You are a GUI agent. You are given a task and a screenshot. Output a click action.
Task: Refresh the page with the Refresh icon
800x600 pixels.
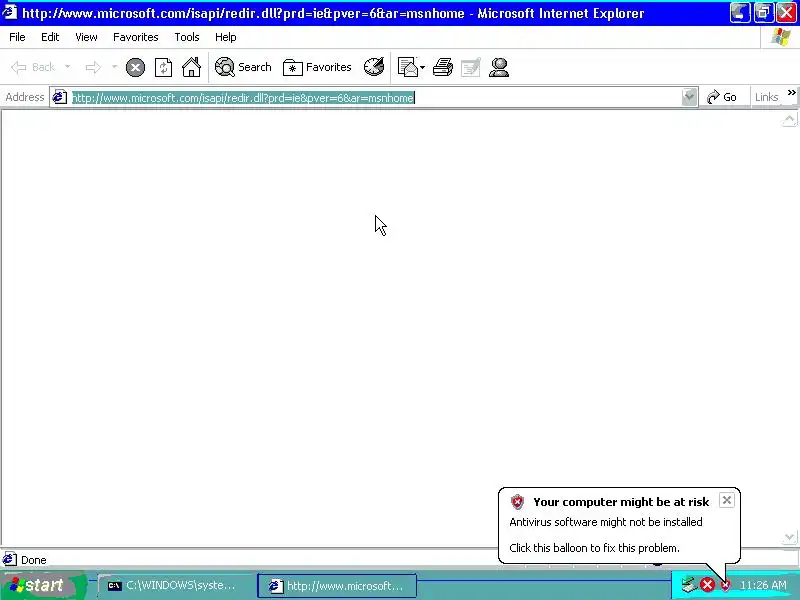click(163, 67)
